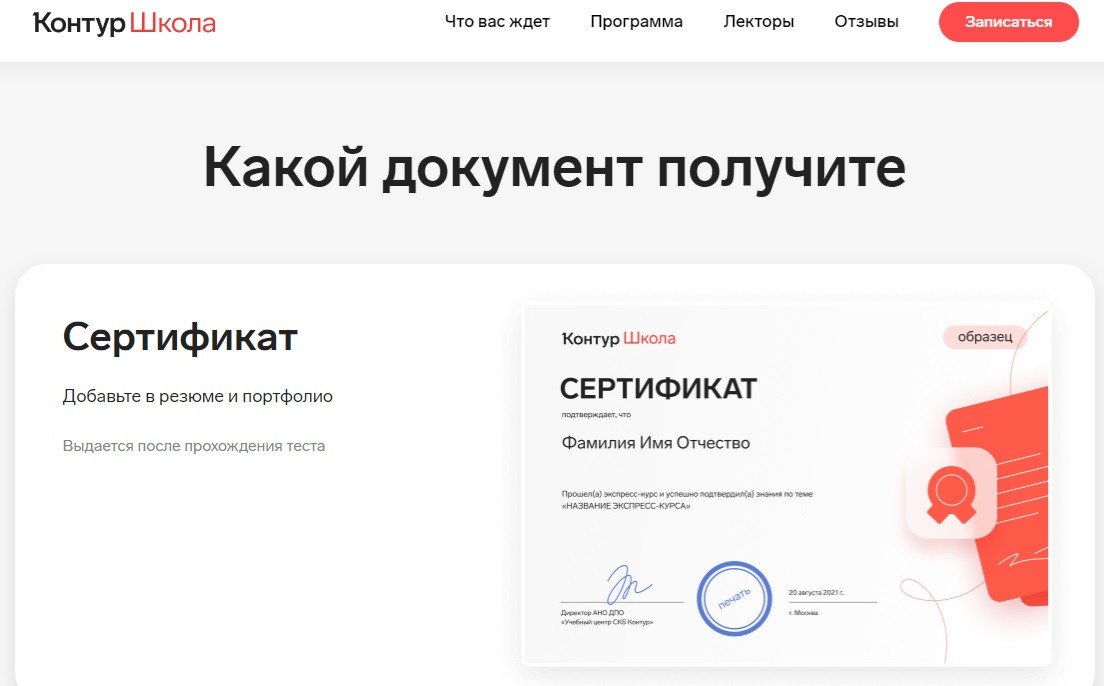Open the Программа menu item
Image resolution: width=1104 pixels, height=686 pixels.
pos(636,22)
